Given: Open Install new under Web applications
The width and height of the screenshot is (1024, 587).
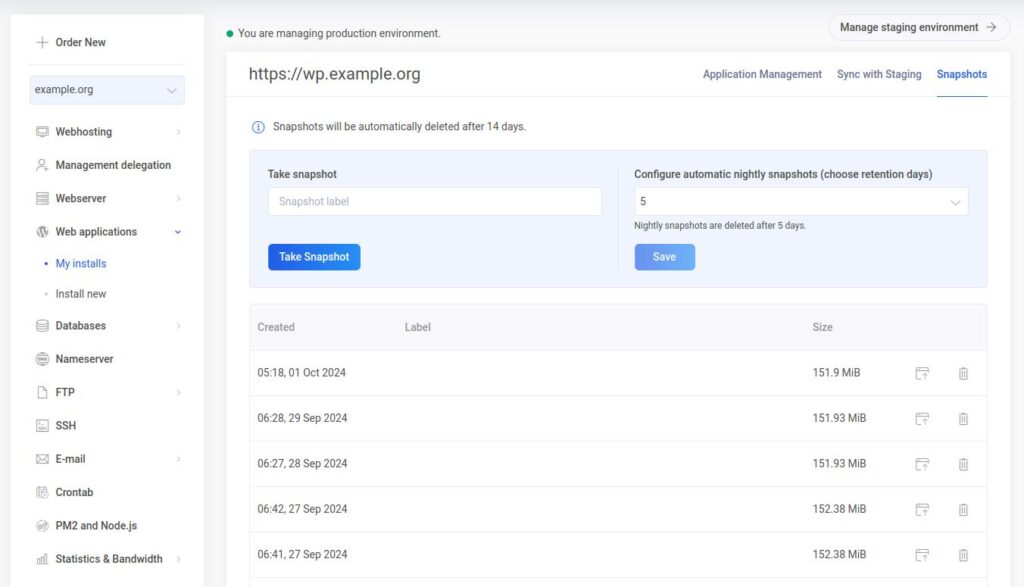Looking at the screenshot, I should [81, 294].
